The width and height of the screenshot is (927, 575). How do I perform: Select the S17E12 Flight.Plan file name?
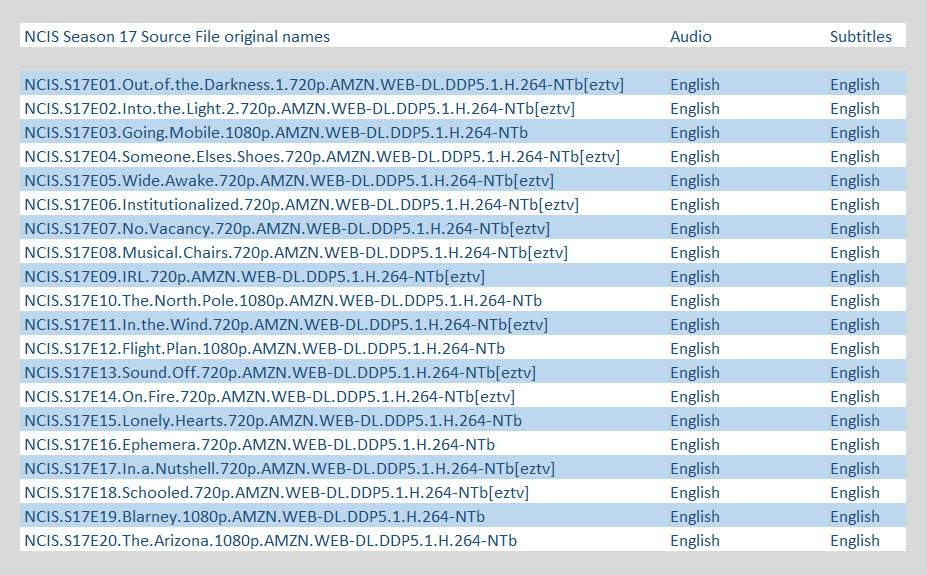[265, 349]
